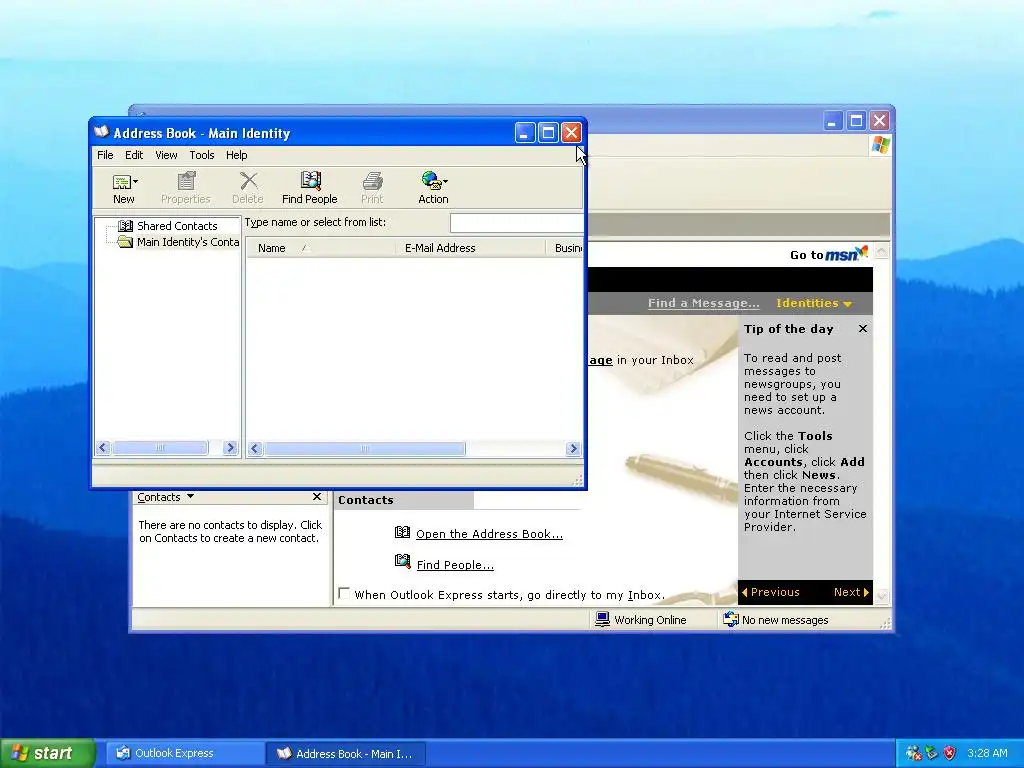Image resolution: width=1024 pixels, height=768 pixels.
Task: Click the left arrow of folder tree scrollbar
Action: click(103, 447)
